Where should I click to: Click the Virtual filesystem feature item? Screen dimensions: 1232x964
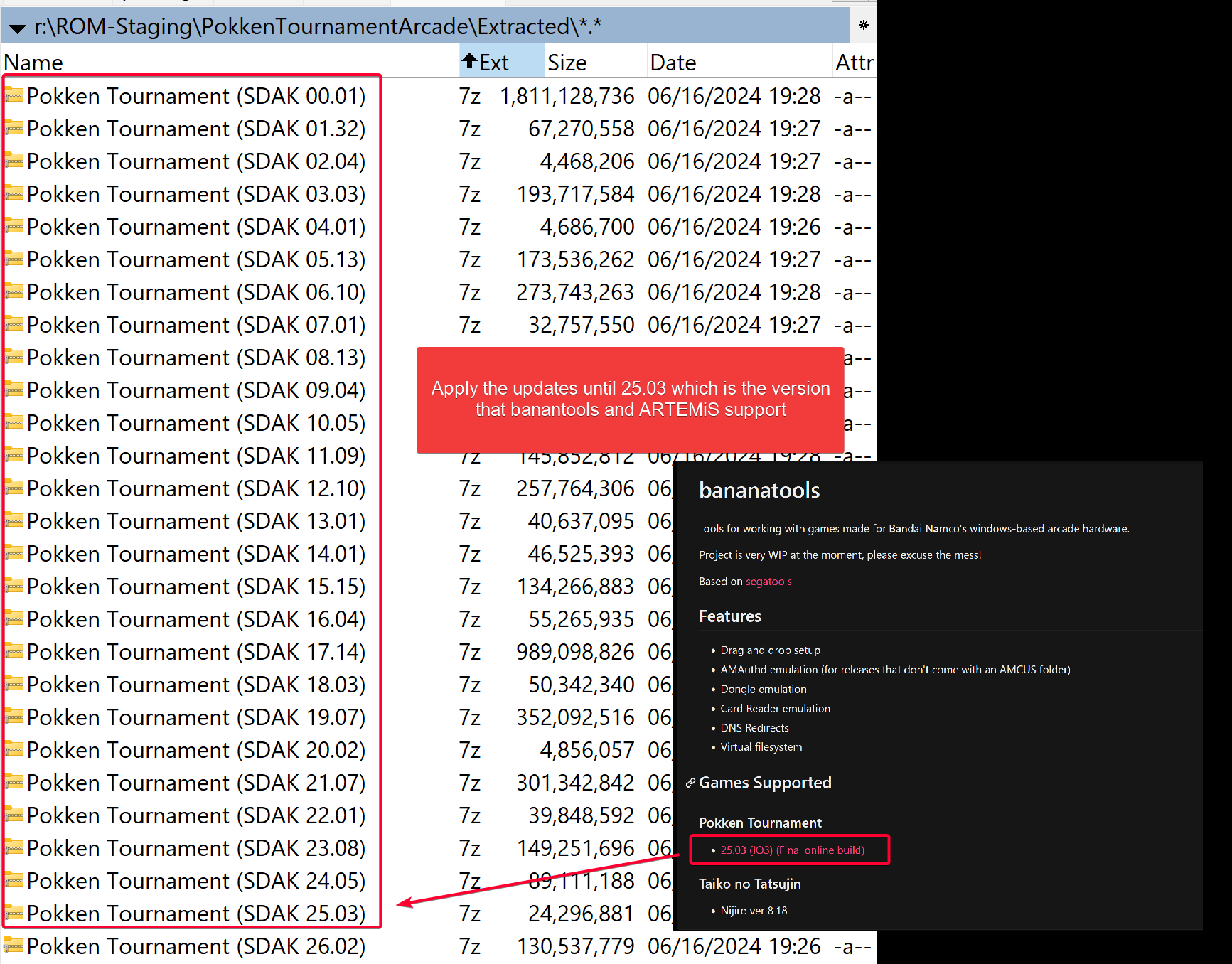coord(761,747)
